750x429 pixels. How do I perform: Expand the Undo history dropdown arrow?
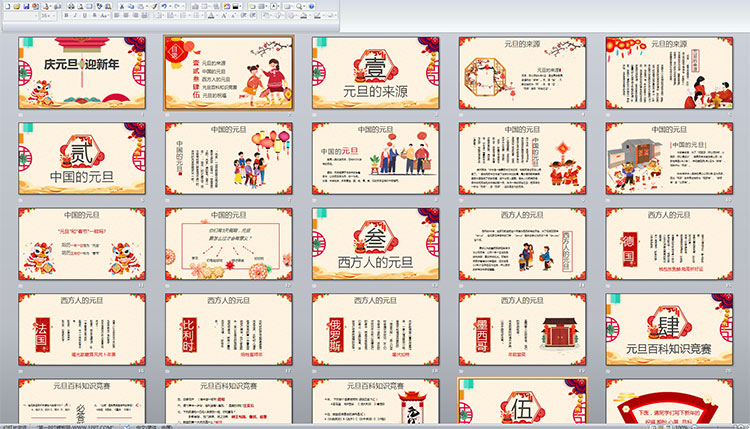coord(170,7)
